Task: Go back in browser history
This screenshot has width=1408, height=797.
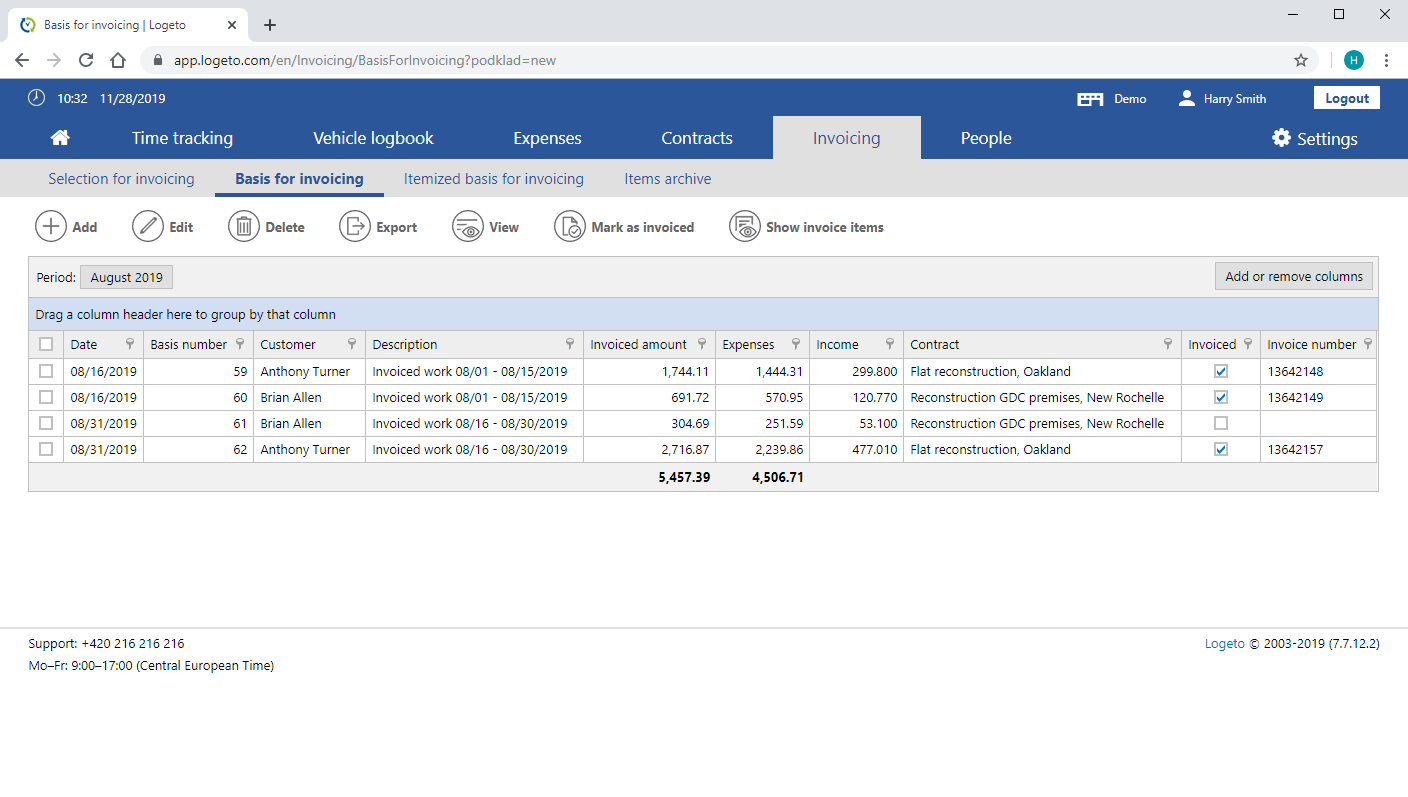Action: pyautogui.click(x=22, y=60)
